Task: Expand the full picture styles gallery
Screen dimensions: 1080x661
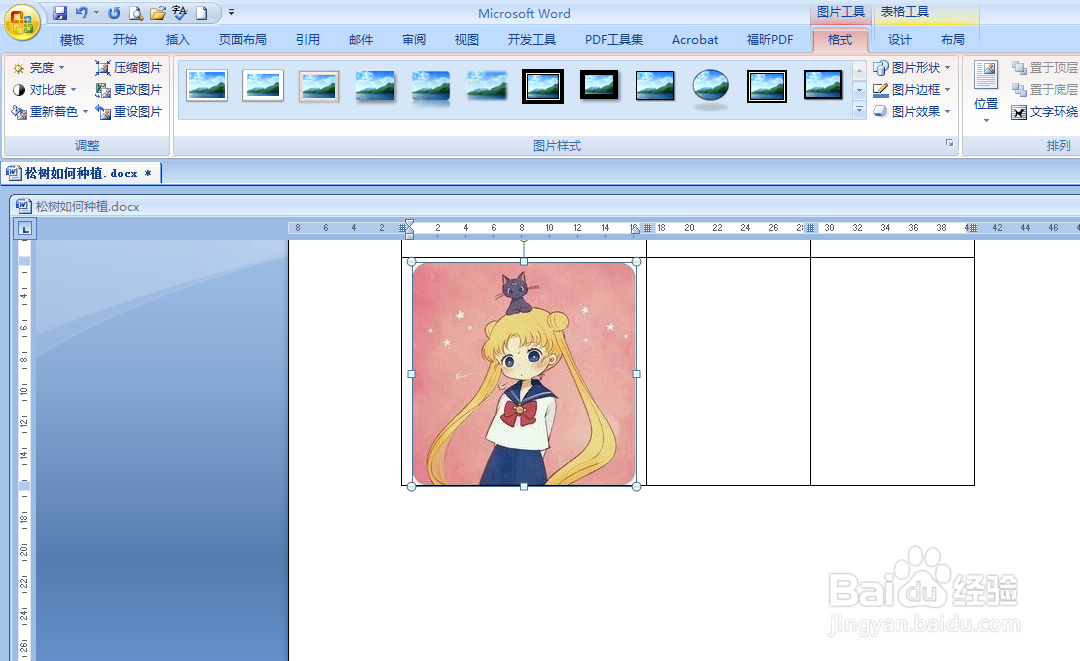Action: pyautogui.click(x=859, y=110)
